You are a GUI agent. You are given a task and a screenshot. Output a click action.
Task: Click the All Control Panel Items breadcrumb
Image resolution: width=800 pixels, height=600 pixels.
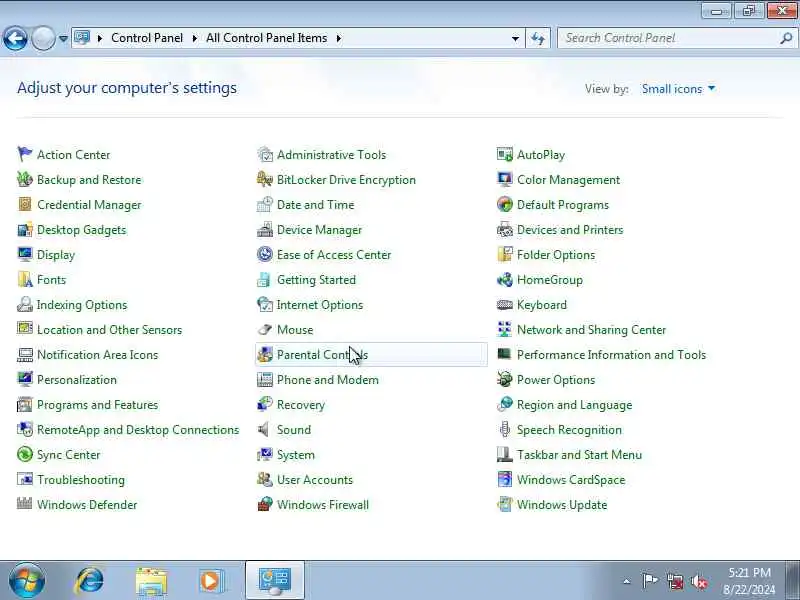[x=266, y=38]
